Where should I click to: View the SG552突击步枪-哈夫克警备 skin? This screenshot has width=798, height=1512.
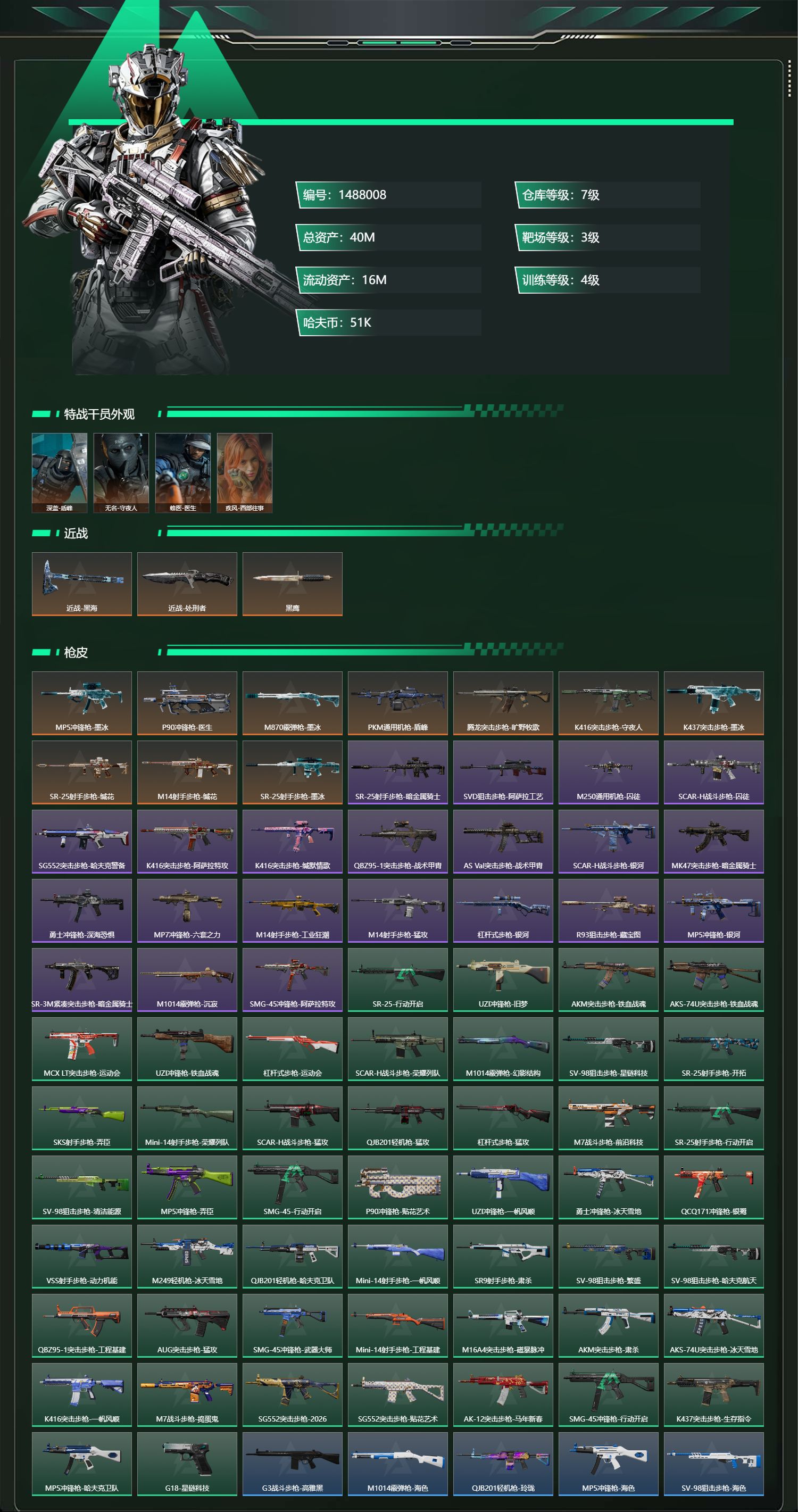click(81, 842)
